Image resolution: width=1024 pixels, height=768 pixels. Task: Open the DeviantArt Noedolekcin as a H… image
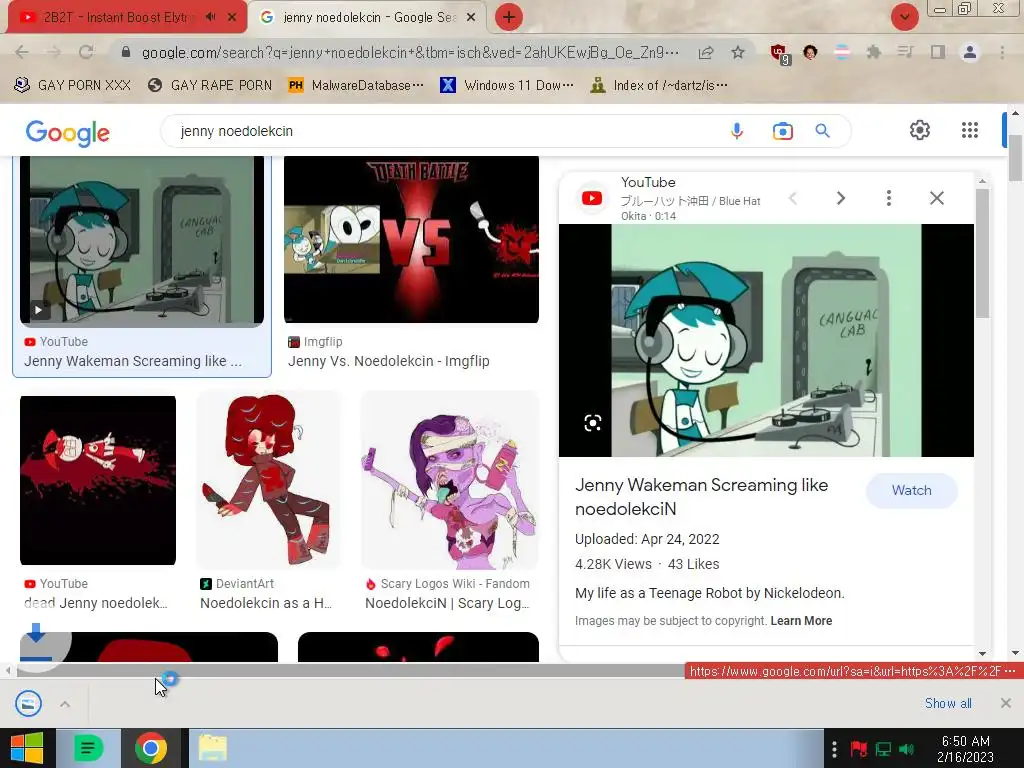(x=268, y=481)
